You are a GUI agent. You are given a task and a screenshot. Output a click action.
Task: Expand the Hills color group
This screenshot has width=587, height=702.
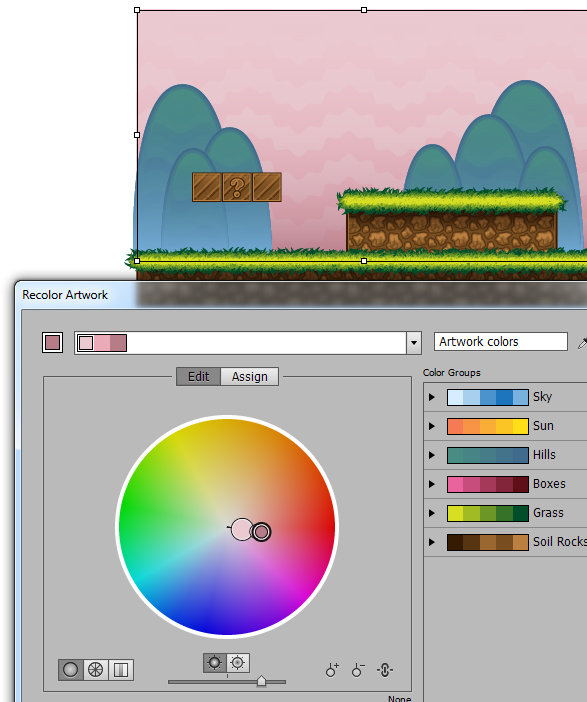tap(432, 455)
